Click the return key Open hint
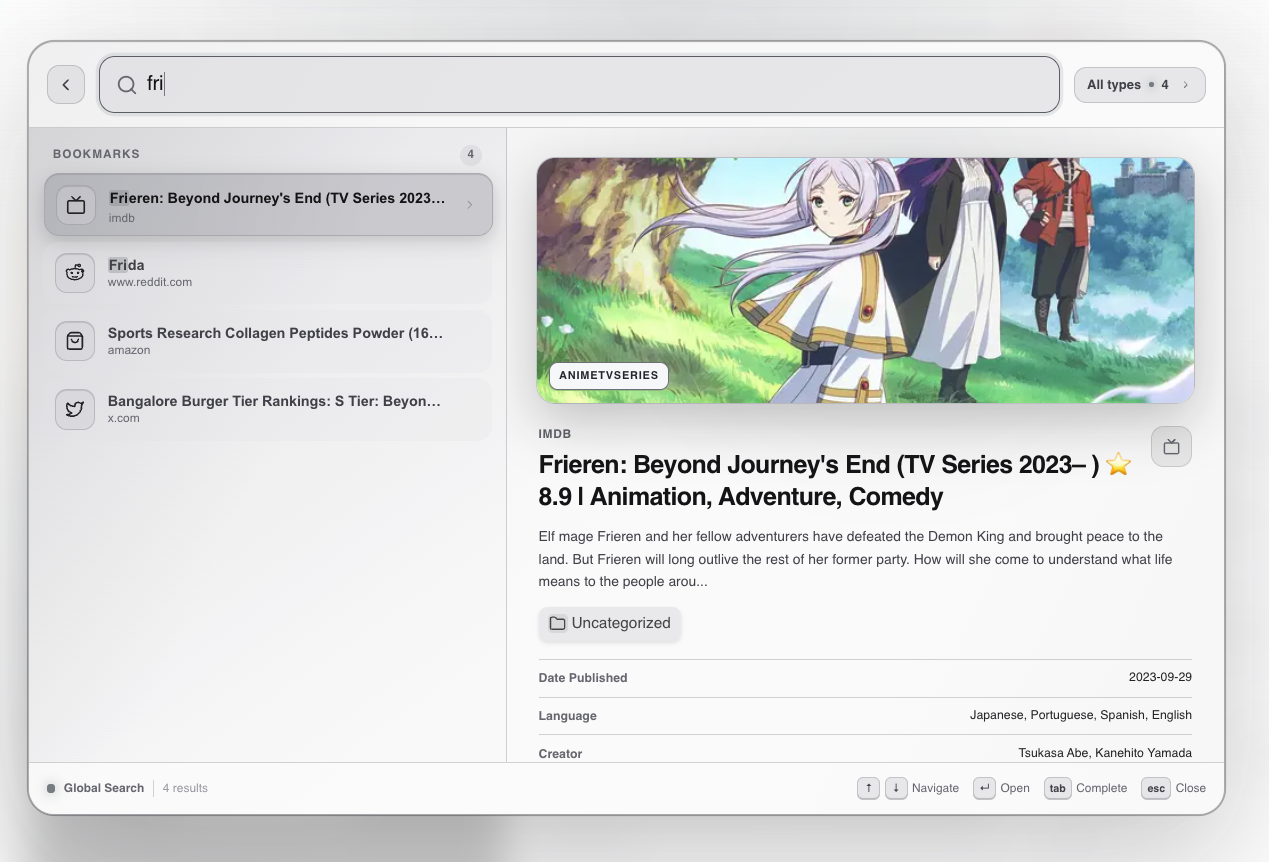Image resolution: width=1269 pixels, height=862 pixels. pyautogui.click(x=985, y=788)
